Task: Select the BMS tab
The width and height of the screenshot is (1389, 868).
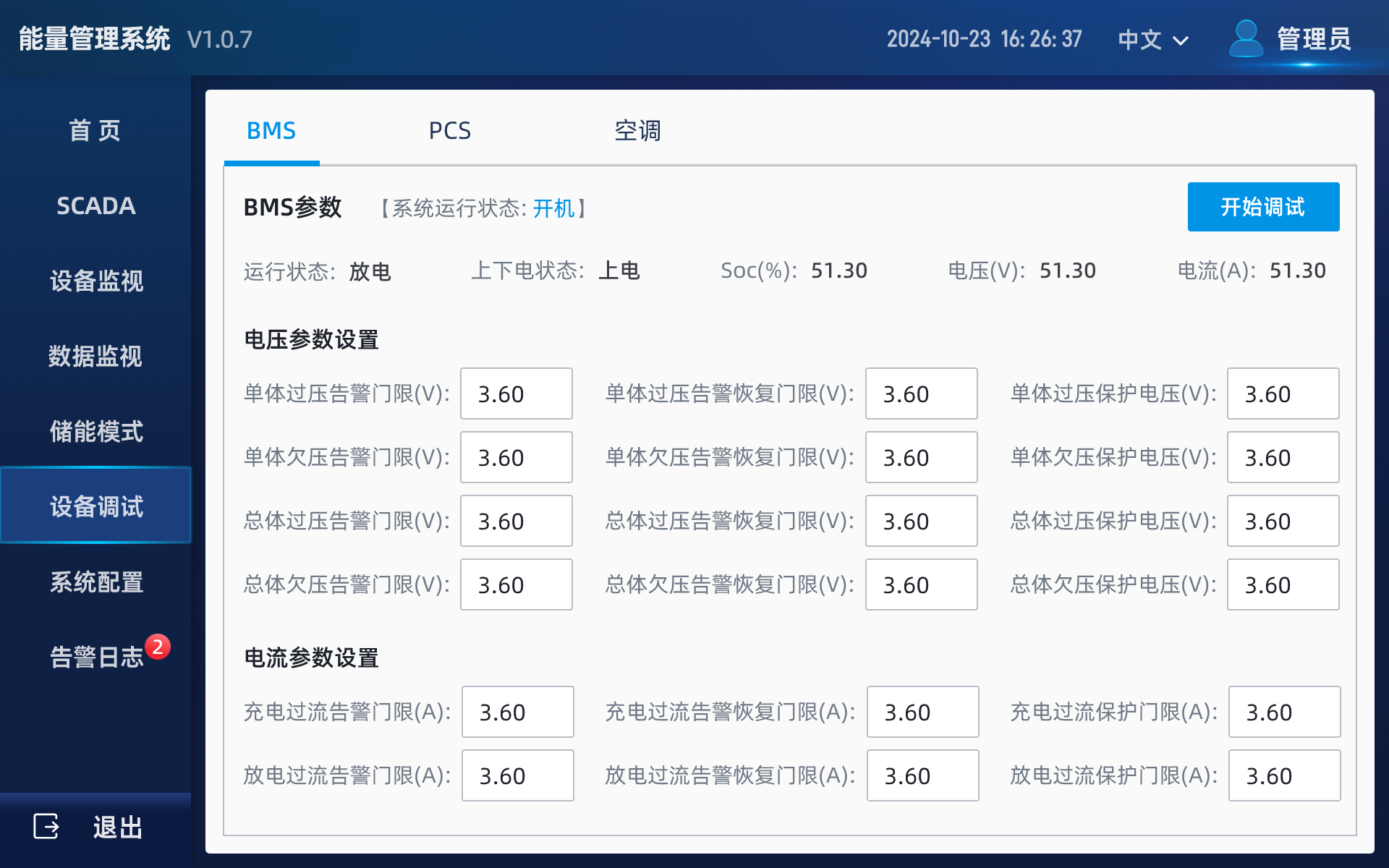Action: pyautogui.click(x=271, y=131)
